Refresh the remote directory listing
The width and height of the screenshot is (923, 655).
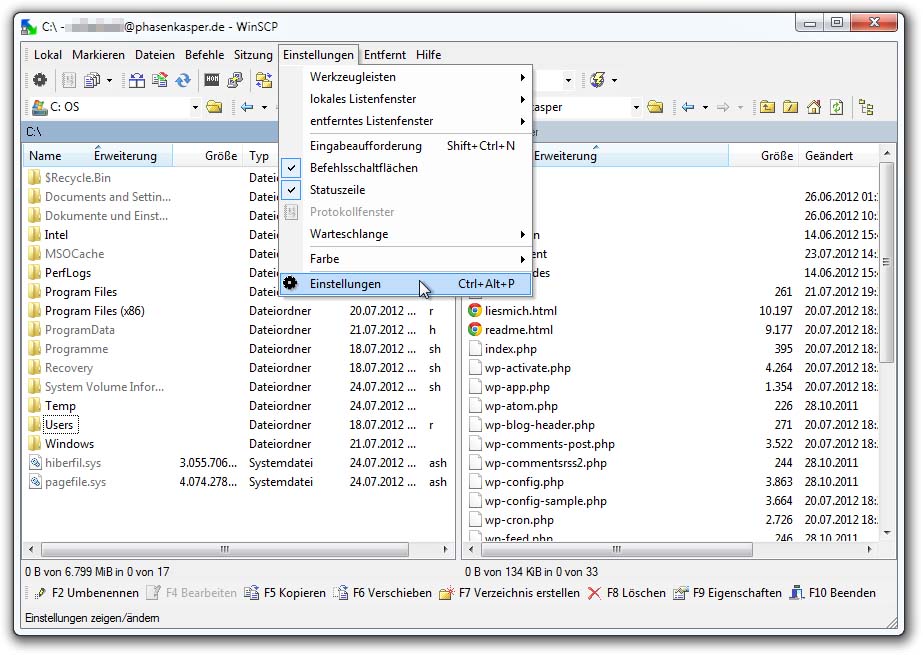837,107
